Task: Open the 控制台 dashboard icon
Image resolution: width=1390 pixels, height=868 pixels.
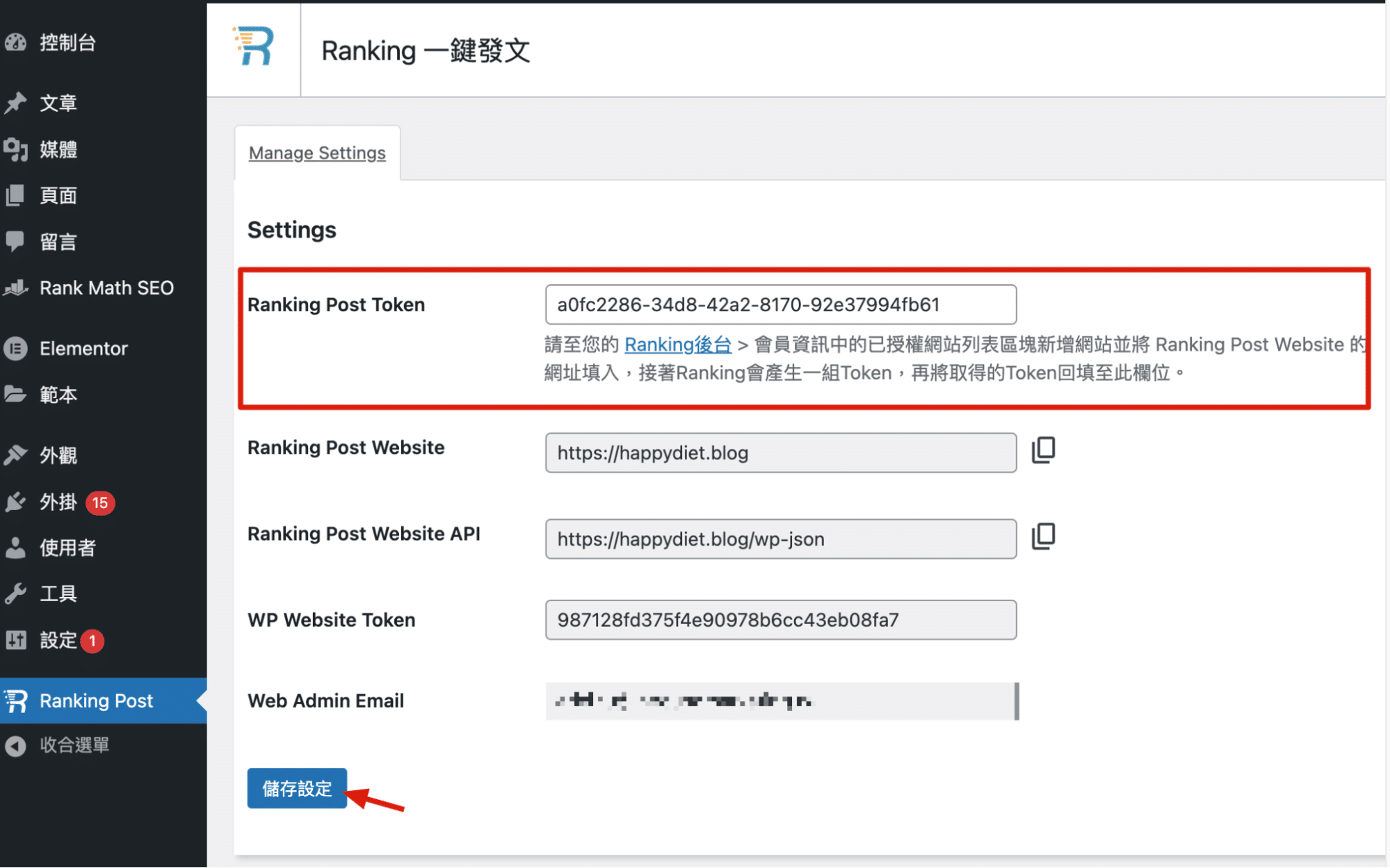Action: [15, 43]
